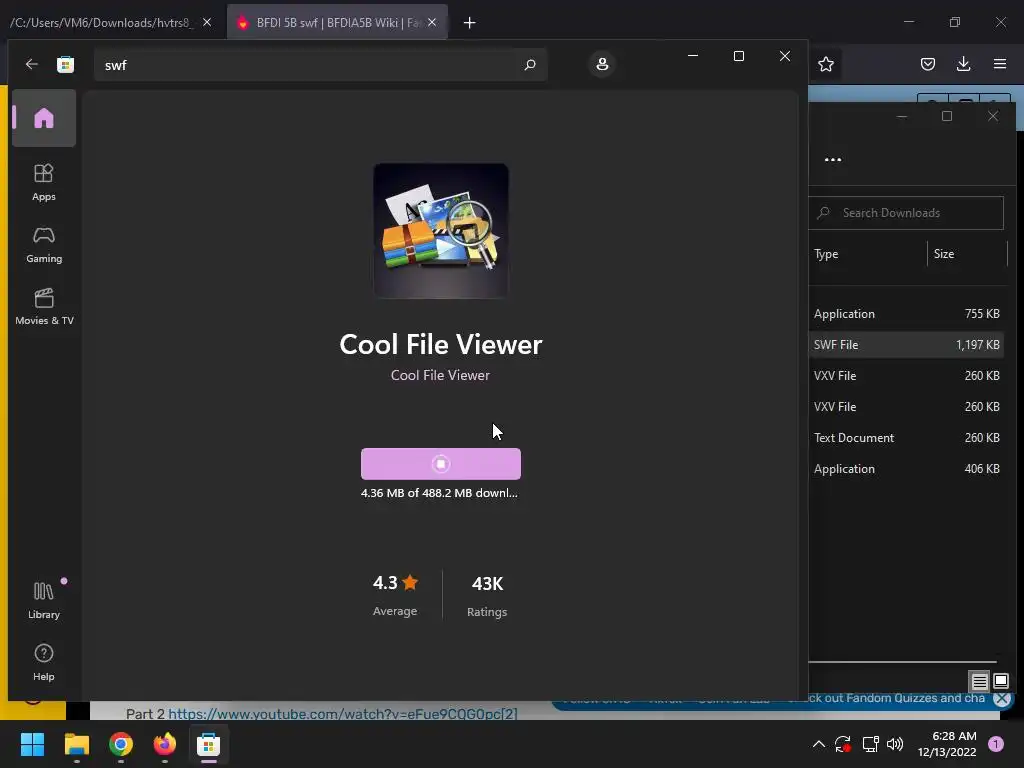Open the user account profile icon
The width and height of the screenshot is (1024, 768).
pos(602,64)
